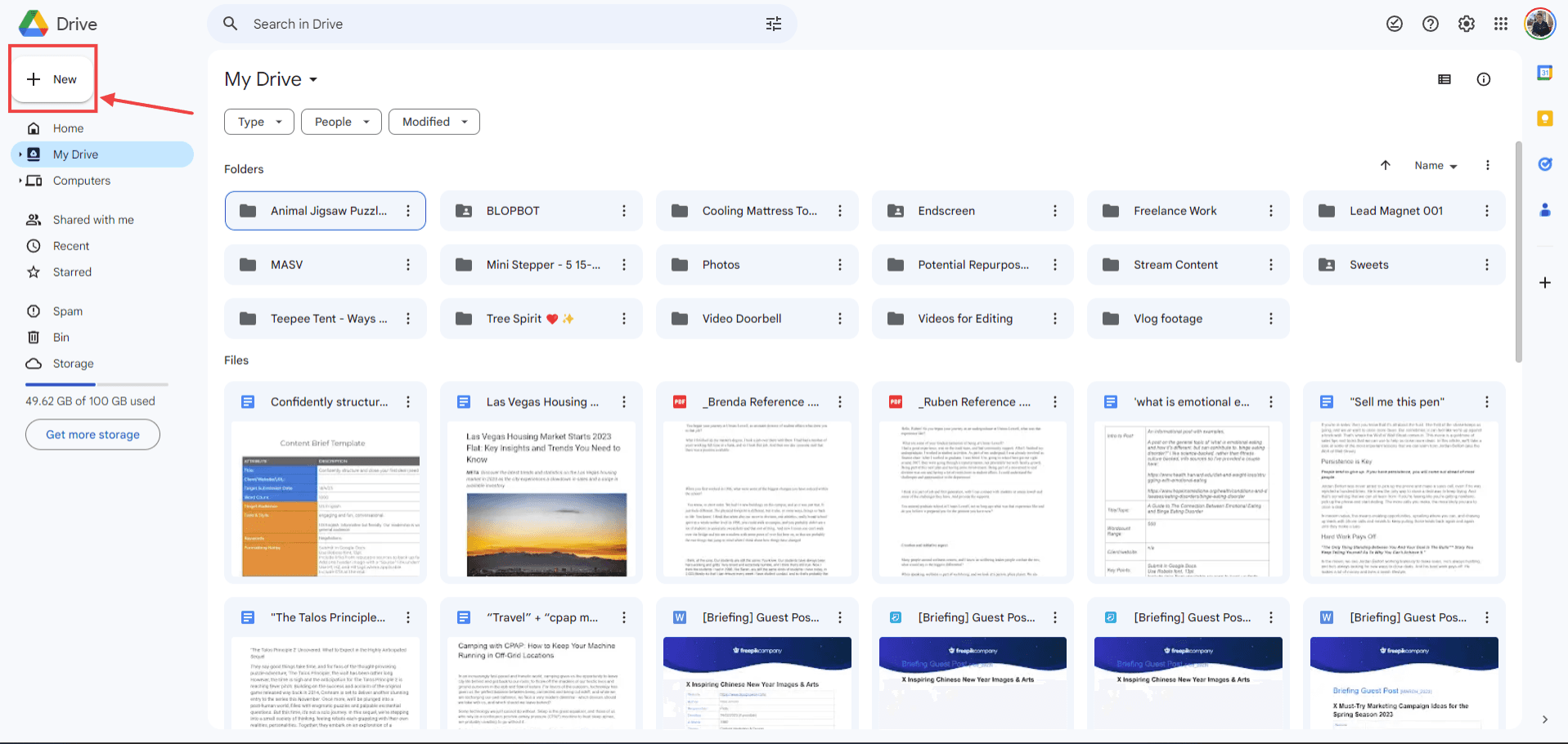
Task: Open Confidently structur... document thumbnail
Action: [326, 499]
